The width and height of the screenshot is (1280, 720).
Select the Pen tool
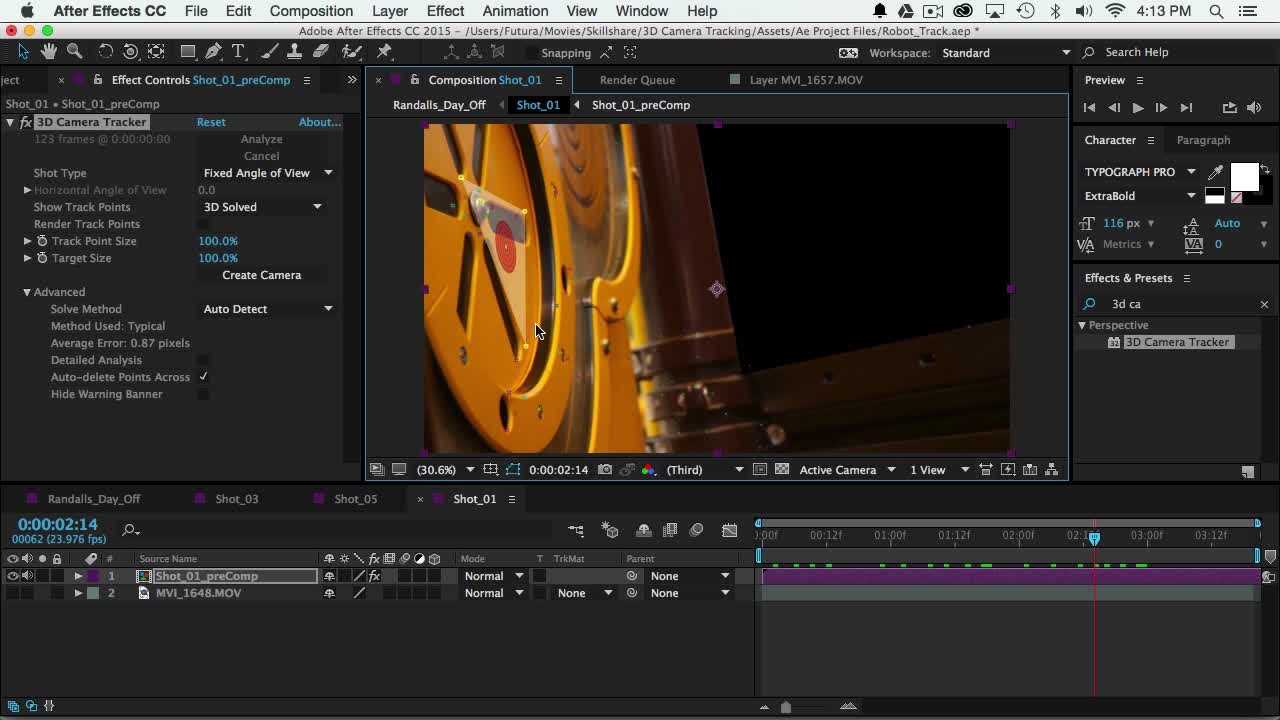(x=213, y=52)
